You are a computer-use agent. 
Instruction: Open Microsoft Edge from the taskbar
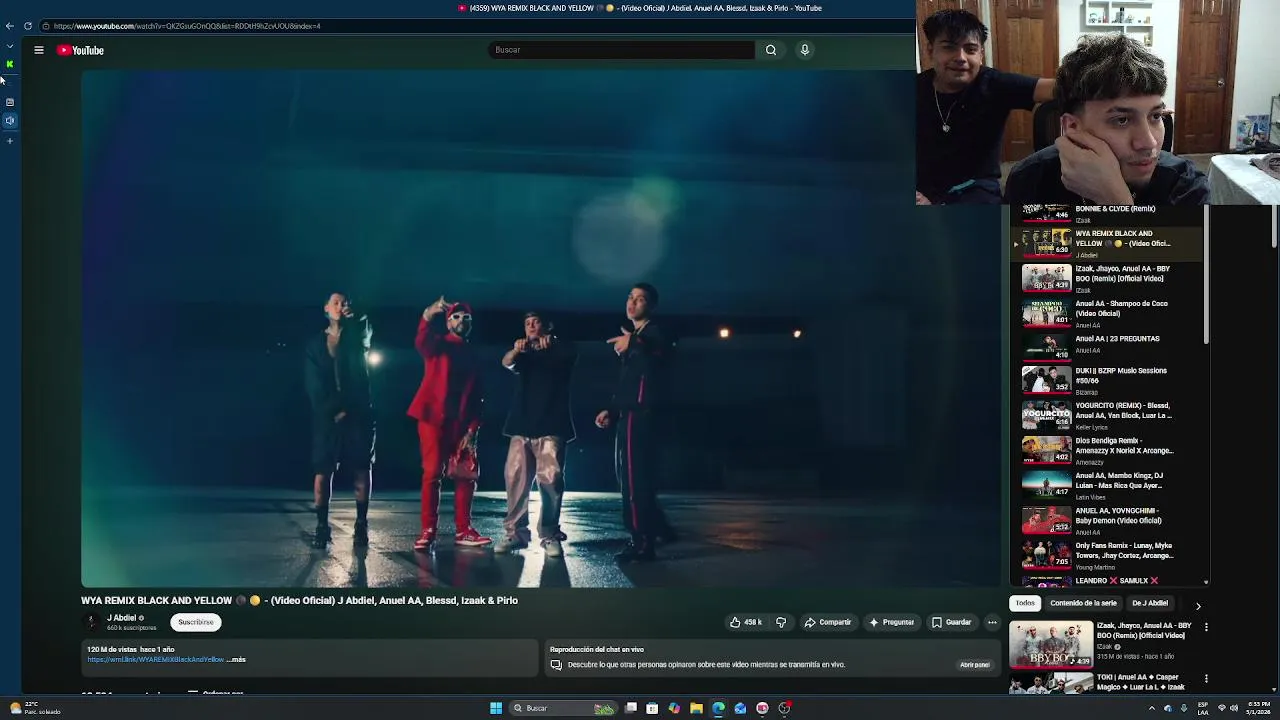point(718,708)
